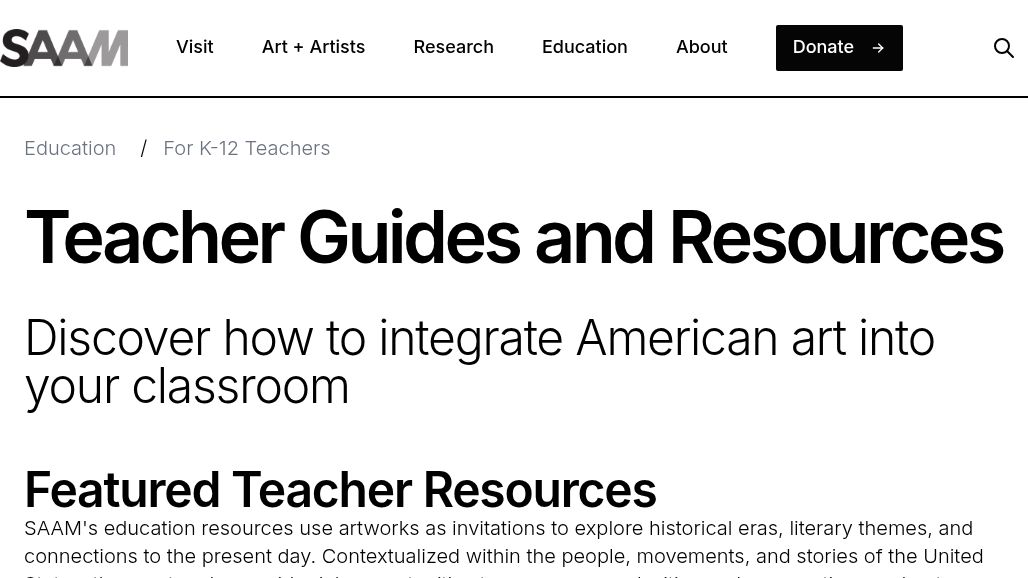The image size is (1028, 578).
Task: Click the arrow icon inside Donate button
Action: point(877,47)
